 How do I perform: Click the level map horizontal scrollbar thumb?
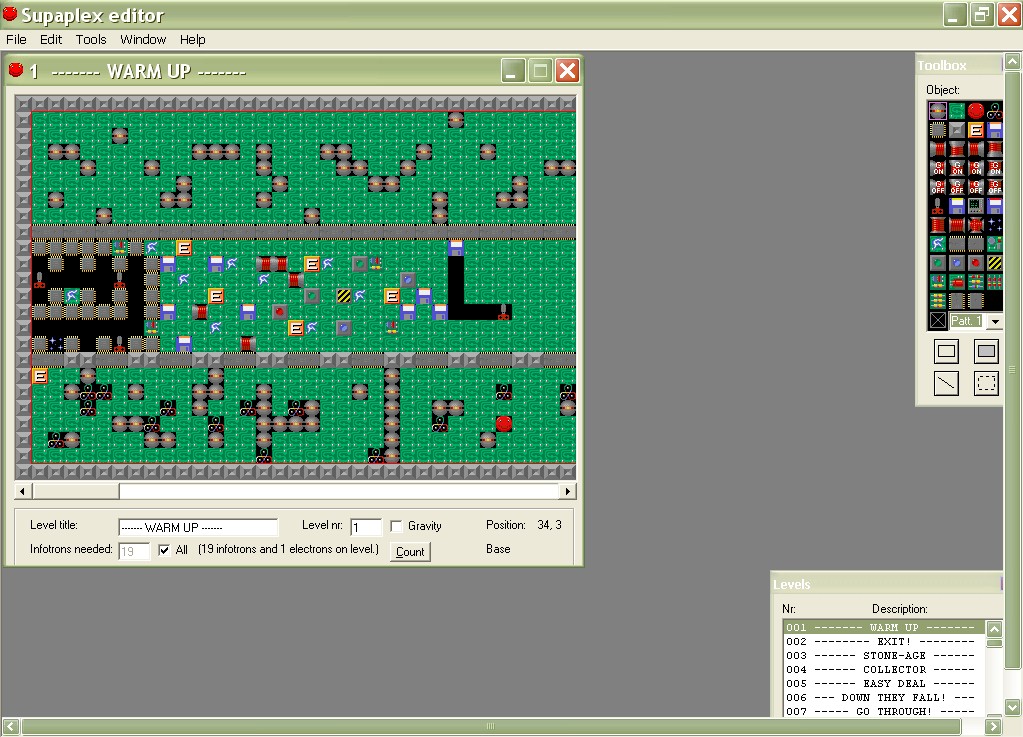76,491
